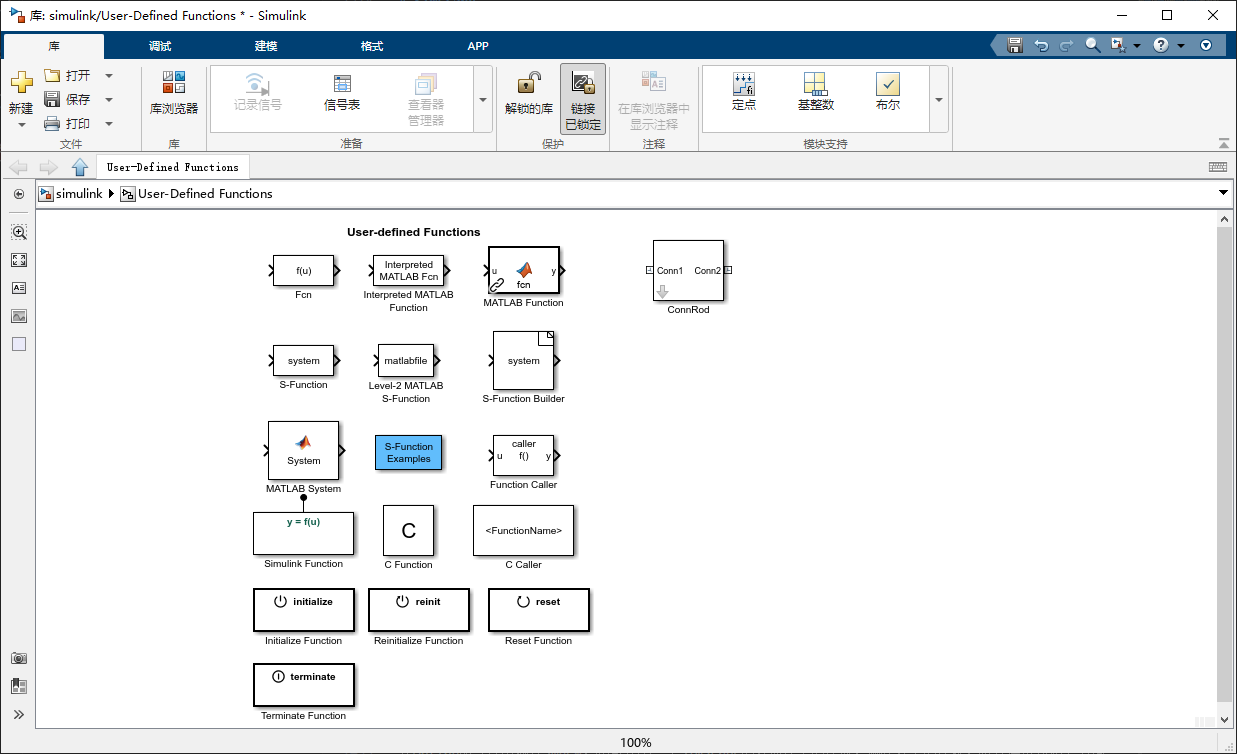This screenshot has height=754, width=1237.
Task: Click the undo arrow in the quick access toolbar
Action: click(x=1040, y=44)
